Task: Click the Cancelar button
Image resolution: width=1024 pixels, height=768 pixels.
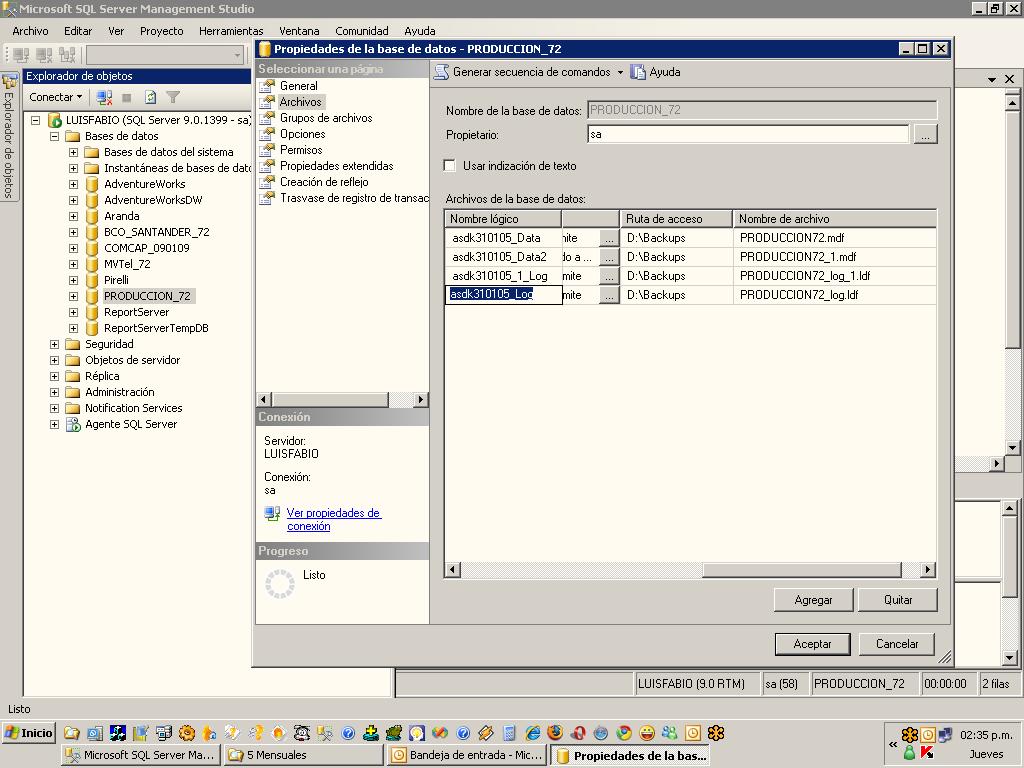Action: [x=897, y=644]
